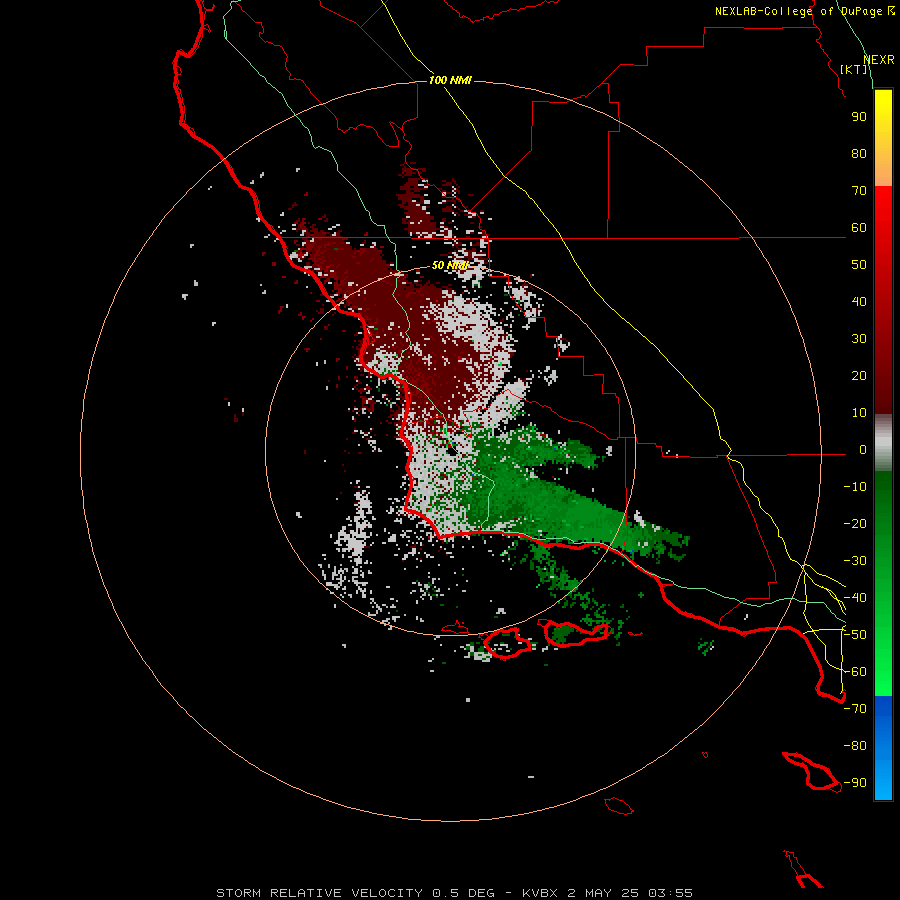Click the '-20' value on the velocity scale
Image resolution: width=900 pixels, height=900 pixels.
point(855,523)
